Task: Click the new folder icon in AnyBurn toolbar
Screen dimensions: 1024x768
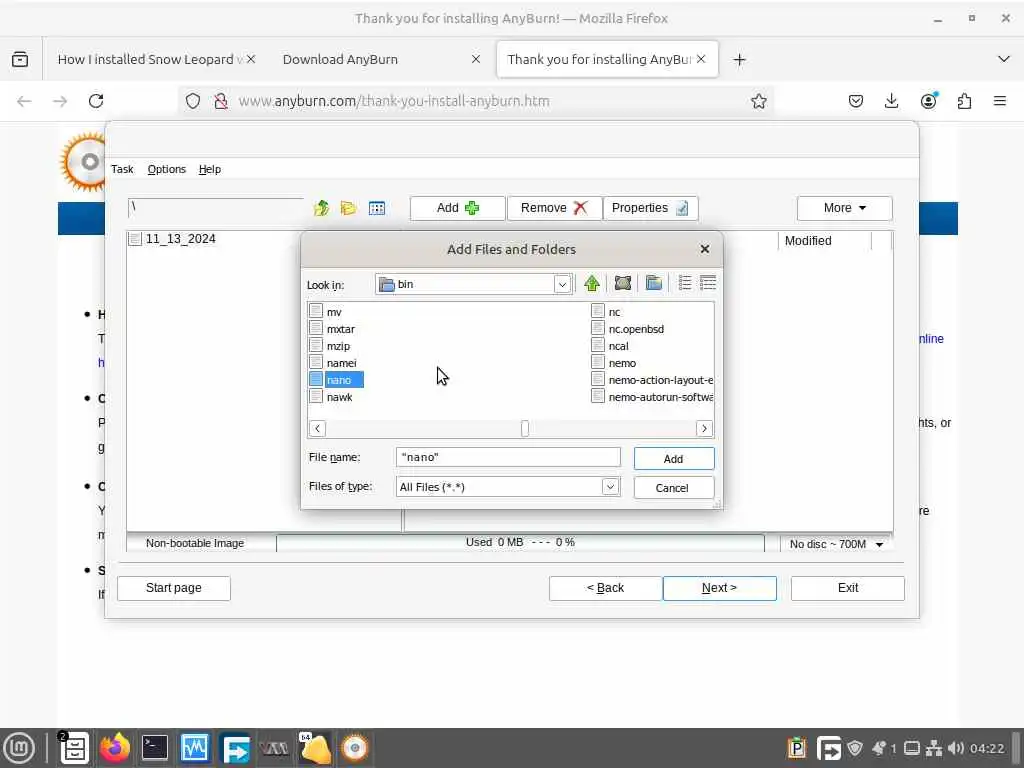Action: 349,208
